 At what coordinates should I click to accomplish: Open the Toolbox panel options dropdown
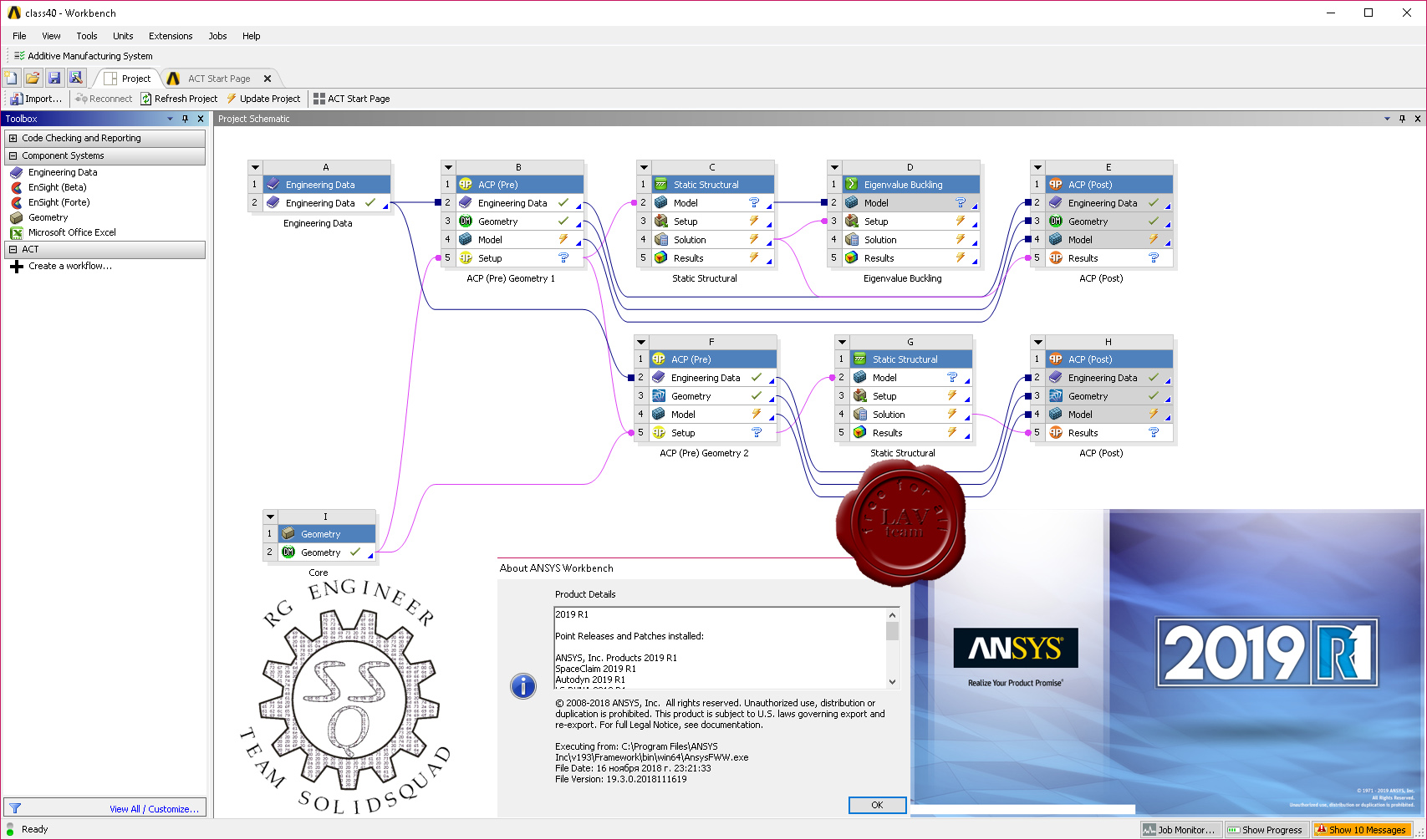pos(171,119)
